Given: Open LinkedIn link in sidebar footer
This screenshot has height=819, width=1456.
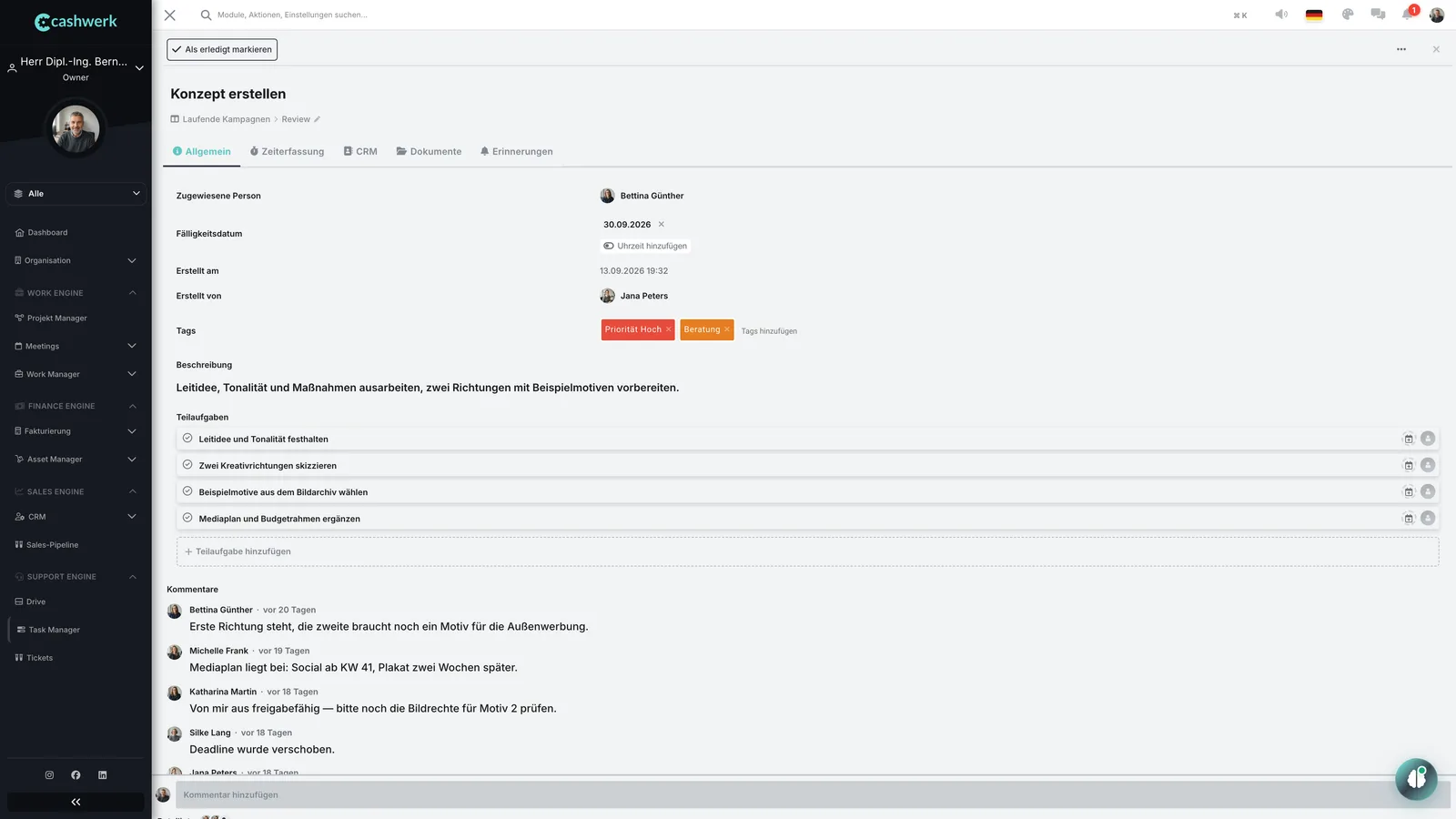Looking at the screenshot, I should pyautogui.click(x=102, y=775).
